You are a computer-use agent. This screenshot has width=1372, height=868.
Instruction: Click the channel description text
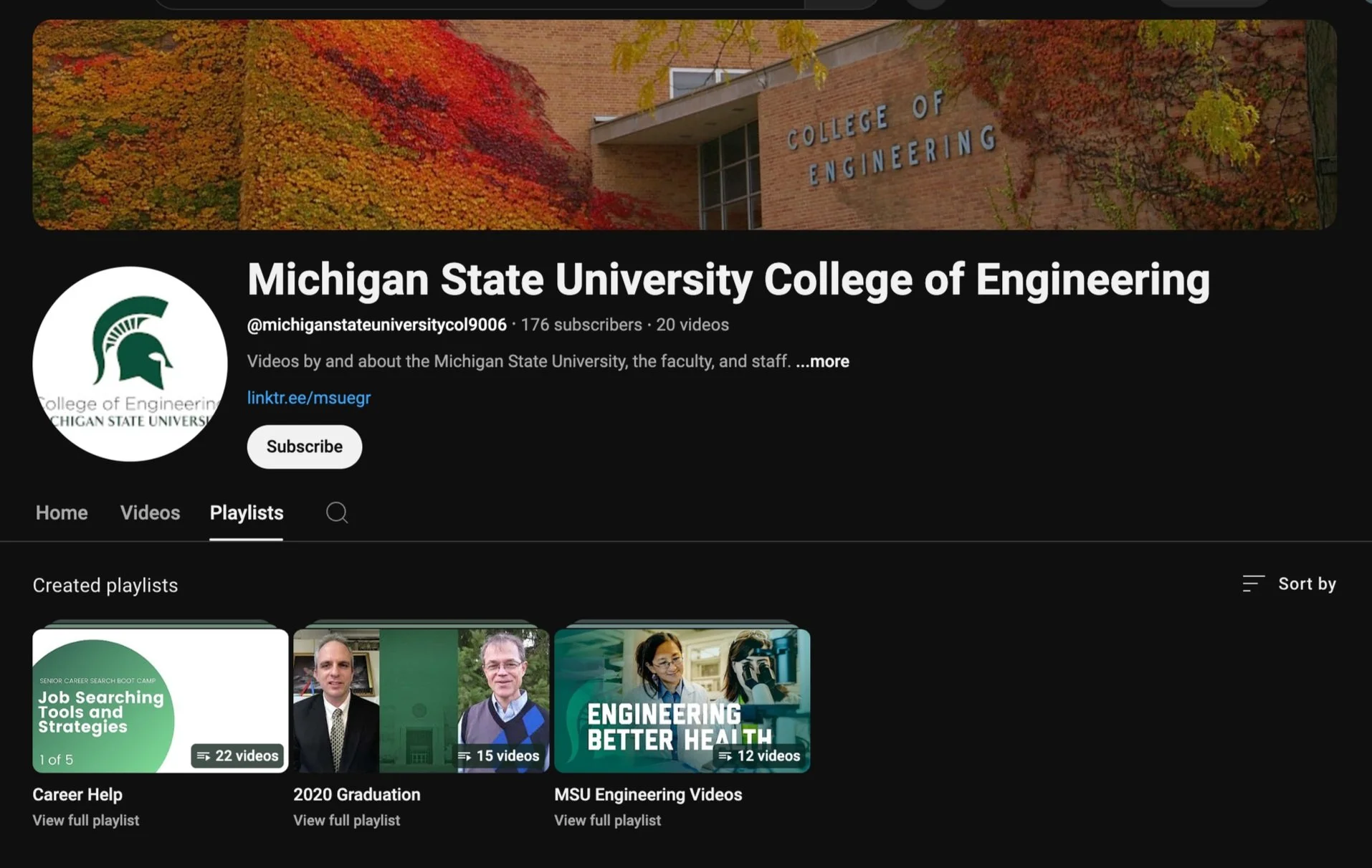(519, 361)
